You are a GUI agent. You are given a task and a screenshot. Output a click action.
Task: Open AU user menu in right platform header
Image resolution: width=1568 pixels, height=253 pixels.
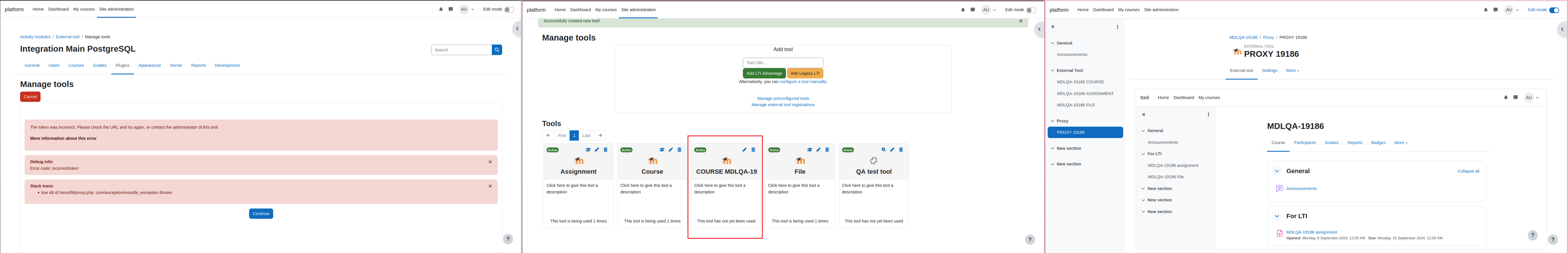[x=1512, y=10]
